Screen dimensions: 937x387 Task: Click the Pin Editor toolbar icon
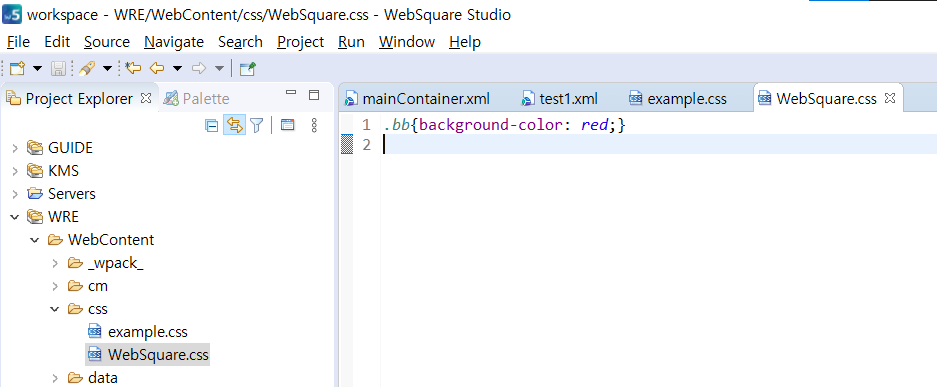[247, 69]
